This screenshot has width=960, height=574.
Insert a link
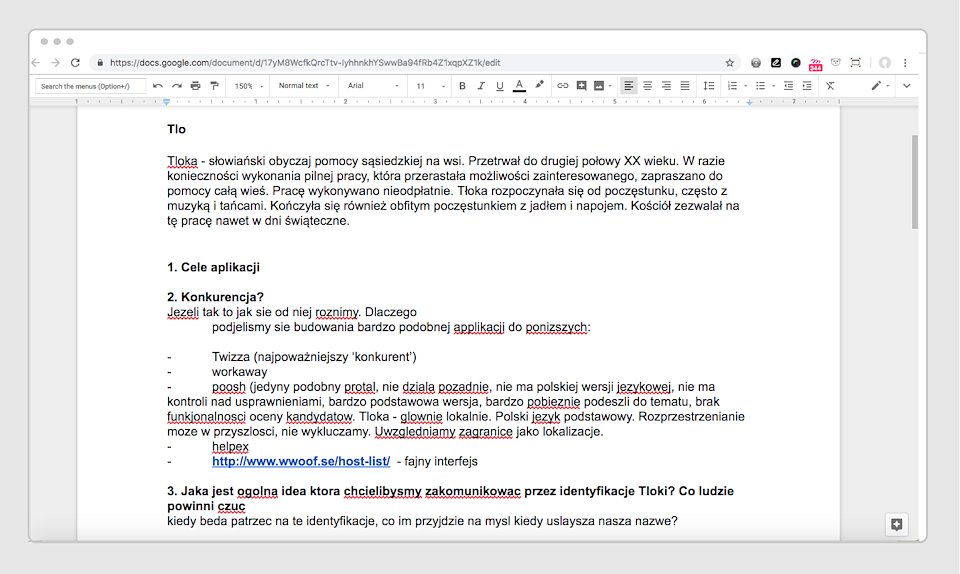[562, 86]
